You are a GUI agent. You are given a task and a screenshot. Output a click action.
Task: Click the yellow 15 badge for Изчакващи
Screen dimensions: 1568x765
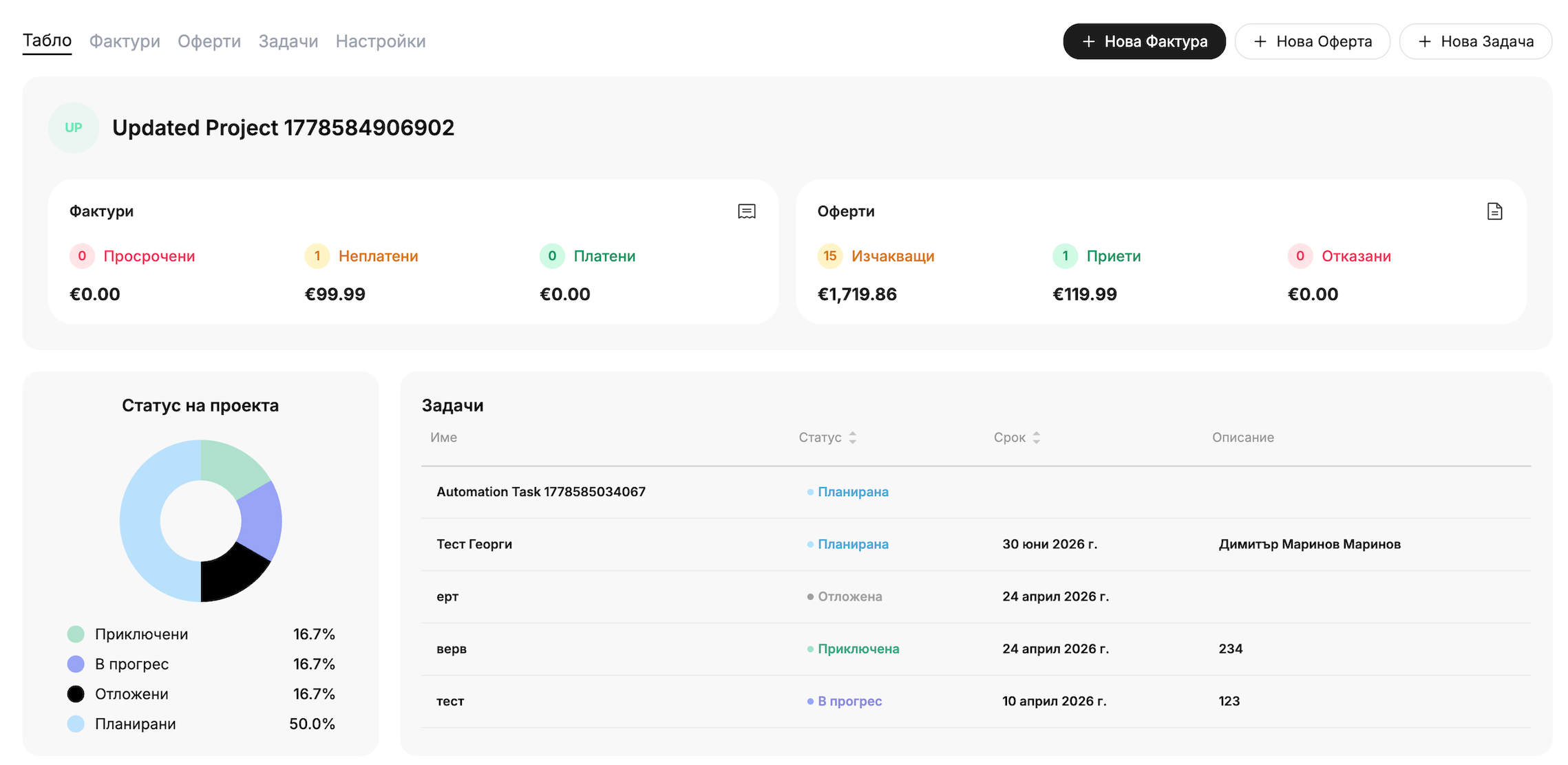tap(830, 256)
